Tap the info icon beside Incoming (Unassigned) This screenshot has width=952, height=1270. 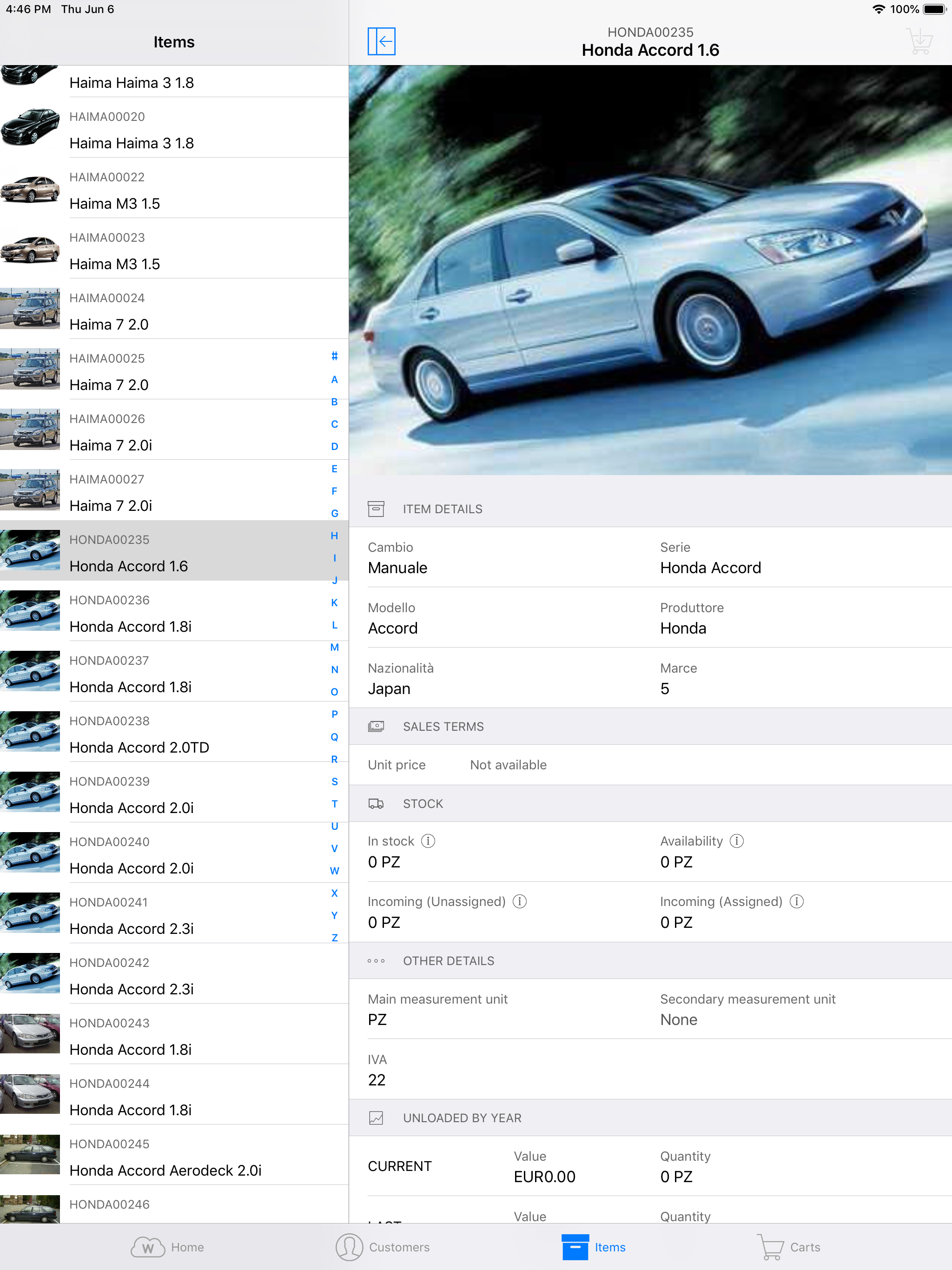[x=520, y=901]
